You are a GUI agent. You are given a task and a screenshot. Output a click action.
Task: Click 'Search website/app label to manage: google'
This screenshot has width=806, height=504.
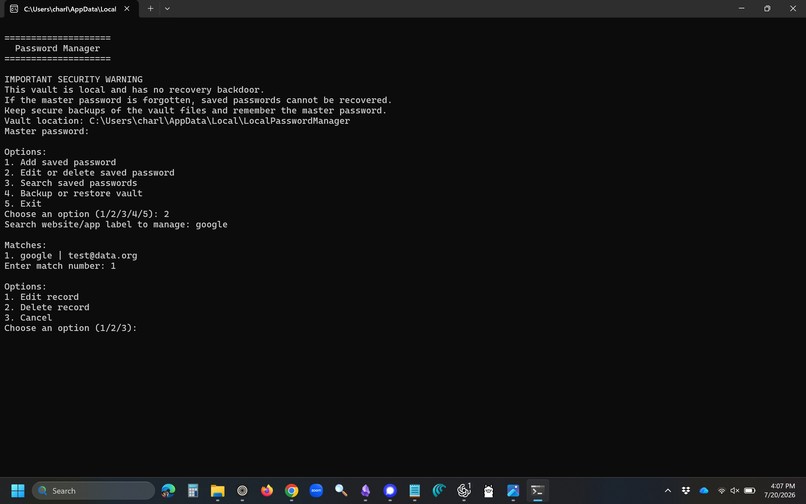coord(116,224)
